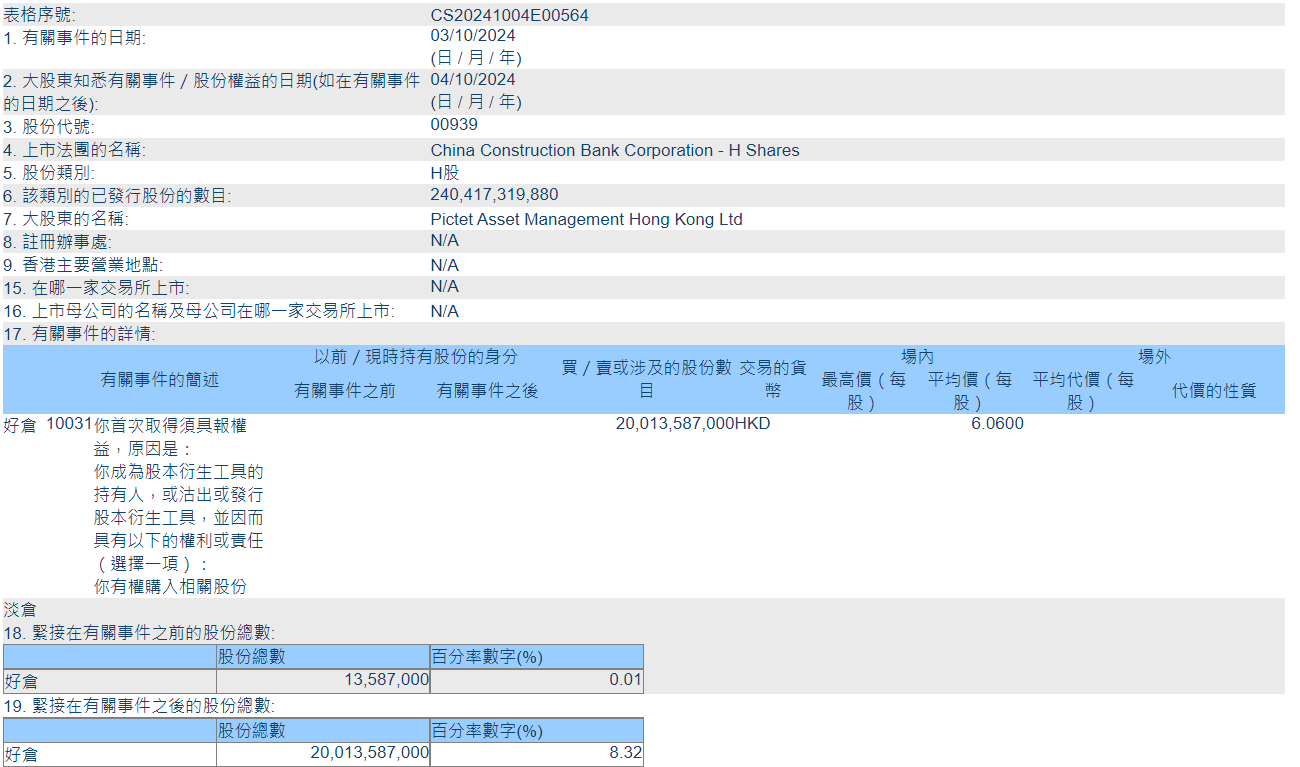1300x767 pixels.
Task: Click the 表格序號 label
Action: 39,15
